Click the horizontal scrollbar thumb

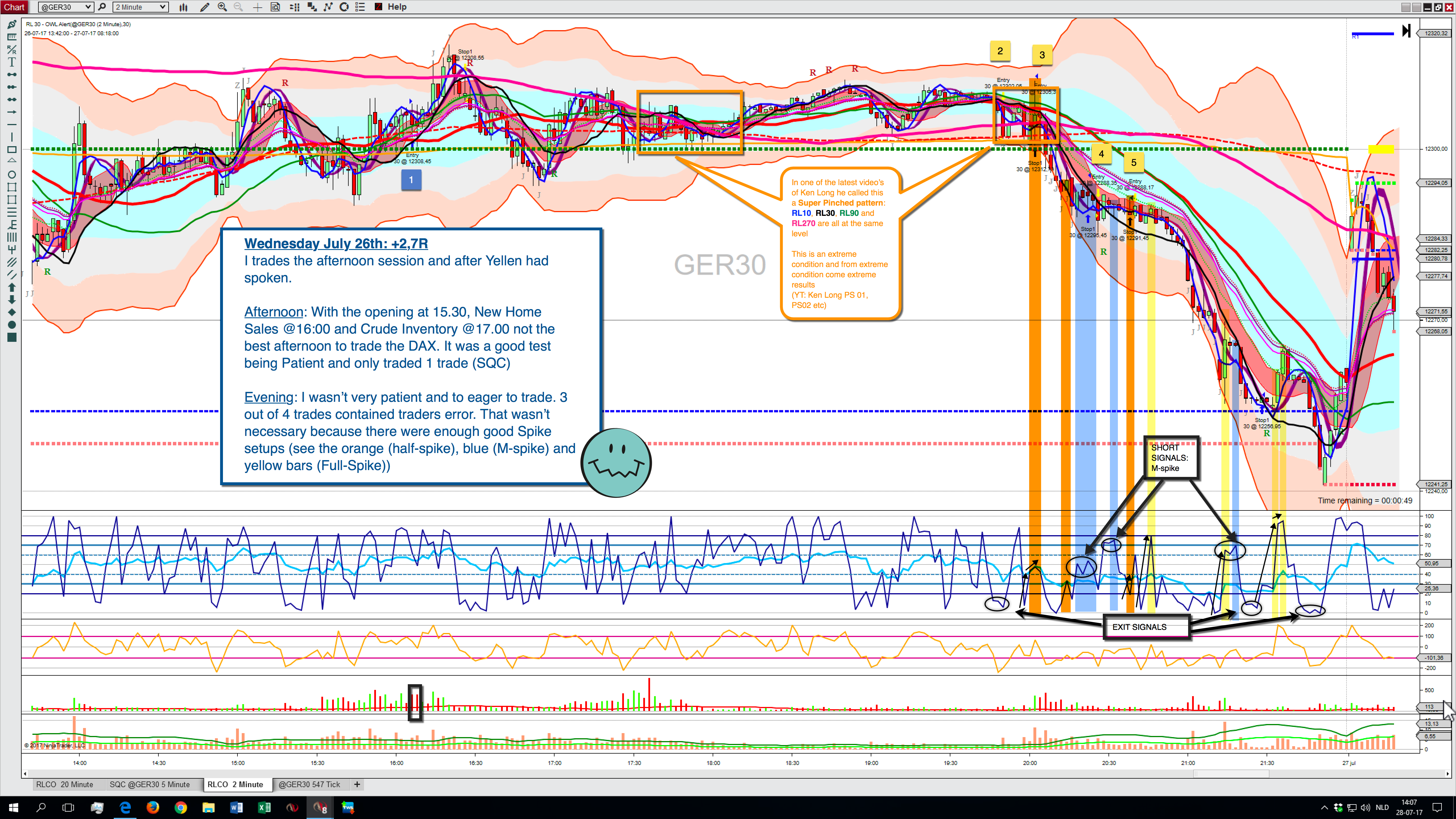[x=1231, y=774]
